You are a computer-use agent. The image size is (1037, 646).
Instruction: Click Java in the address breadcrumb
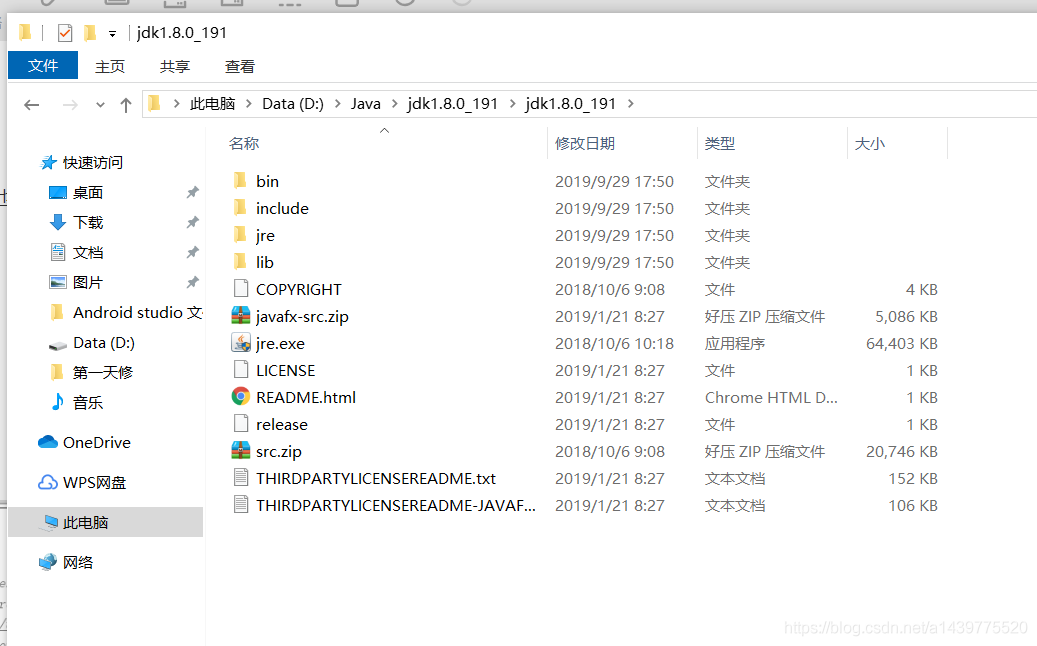click(x=366, y=104)
